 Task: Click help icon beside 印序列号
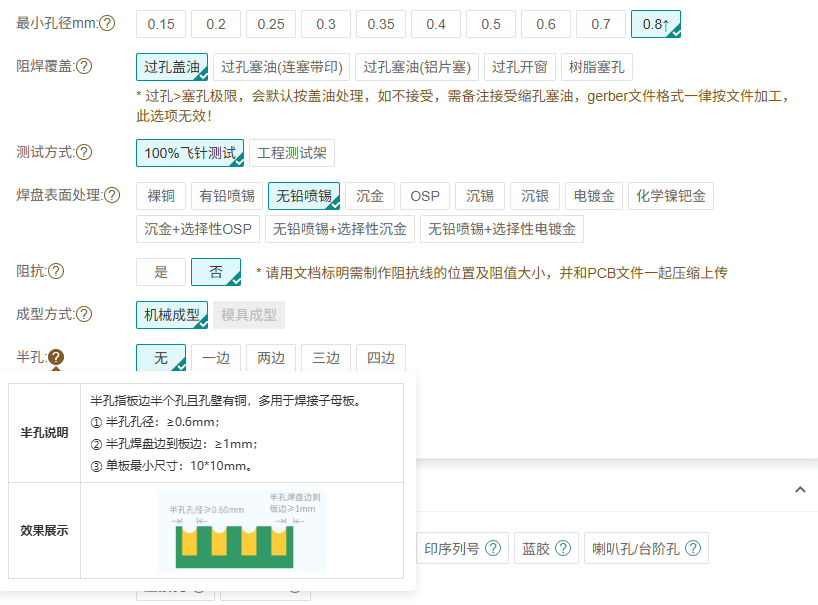click(493, 548)
